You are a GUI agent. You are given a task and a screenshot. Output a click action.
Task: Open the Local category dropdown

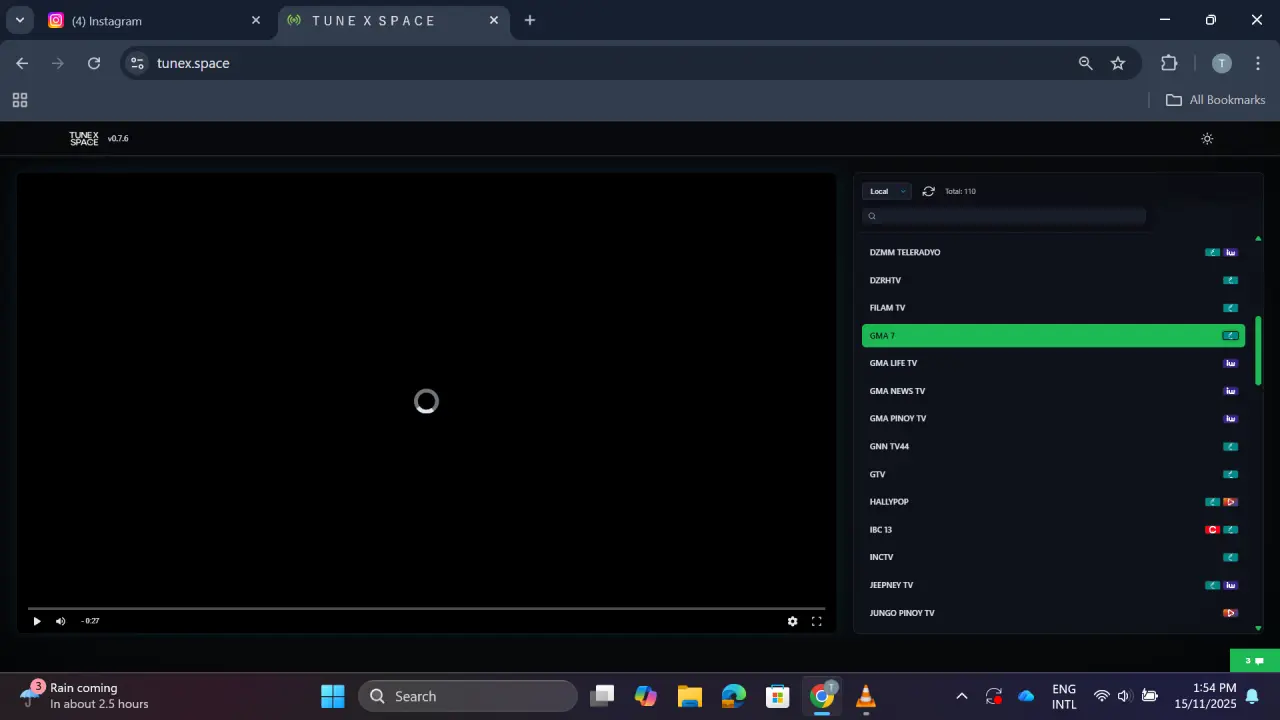887,191
